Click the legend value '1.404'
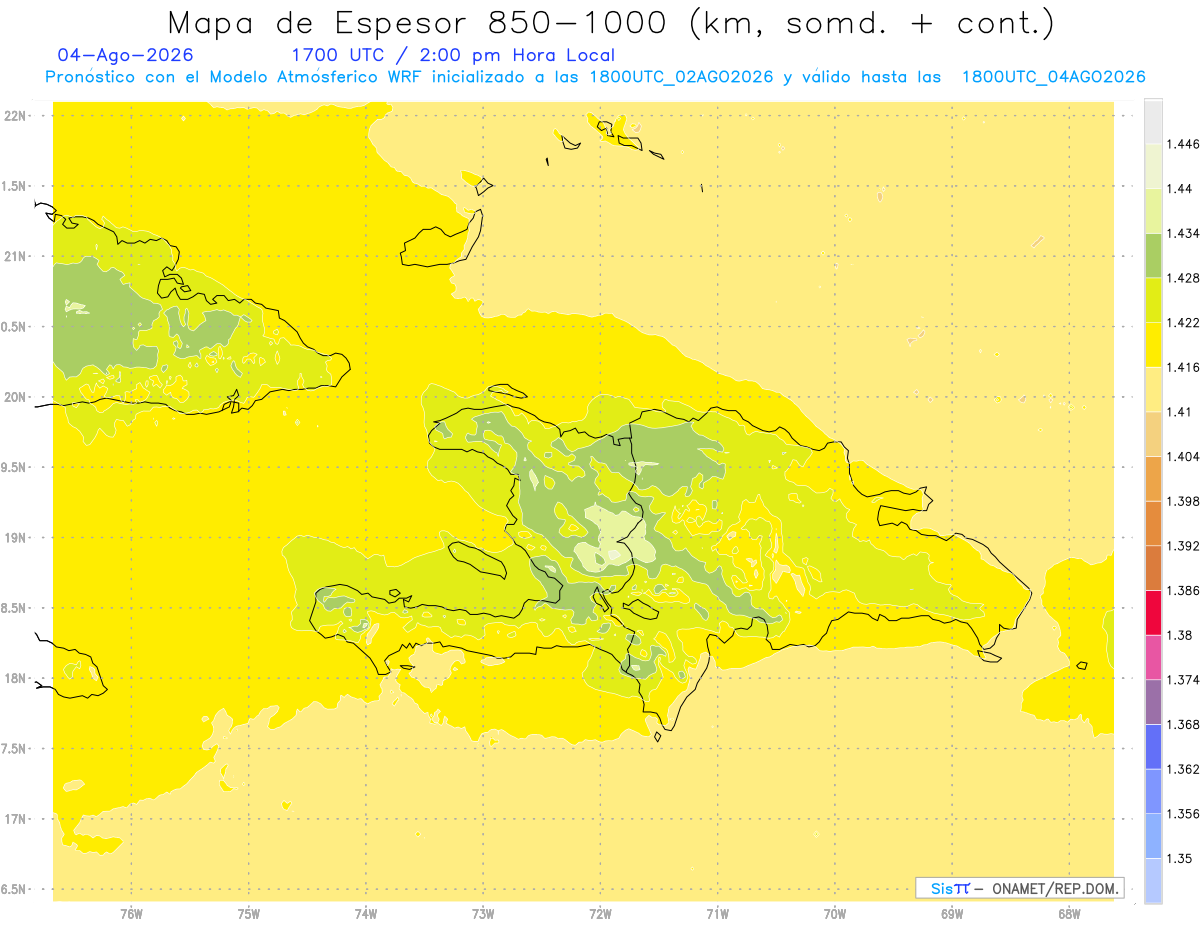 (1183, 456)
